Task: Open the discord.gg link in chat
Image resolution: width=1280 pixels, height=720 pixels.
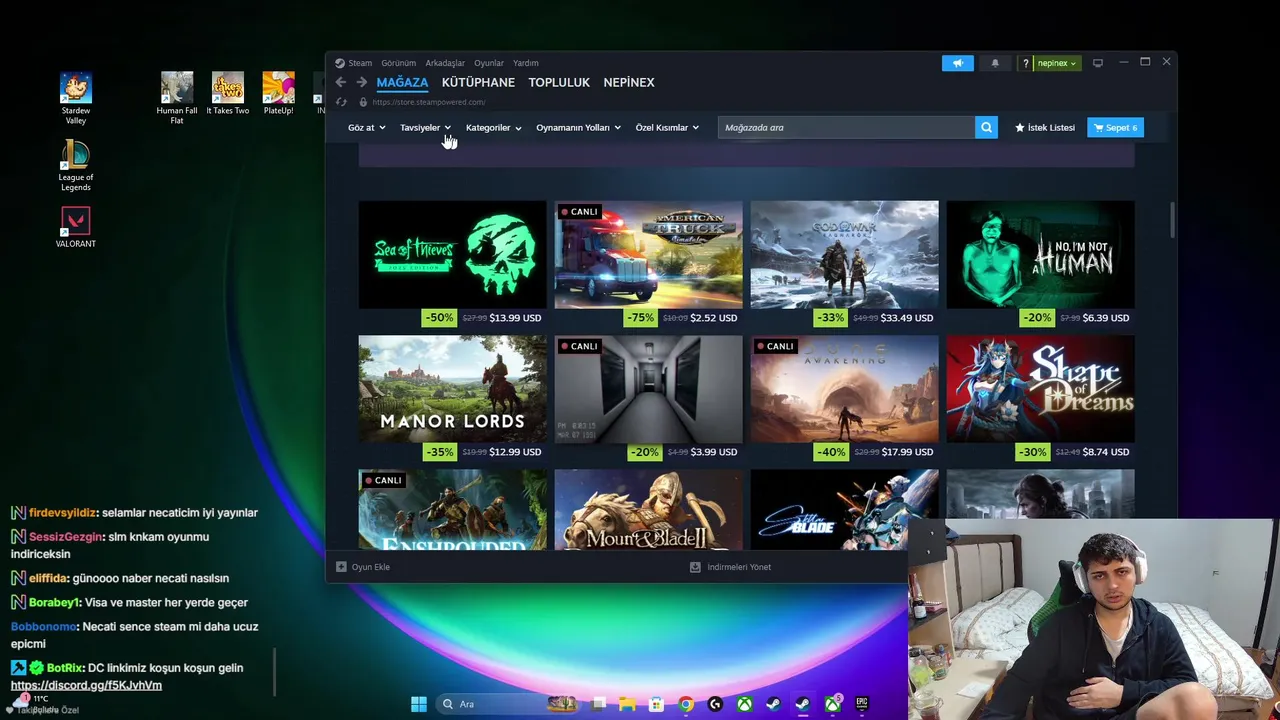Action: point(86,685)
